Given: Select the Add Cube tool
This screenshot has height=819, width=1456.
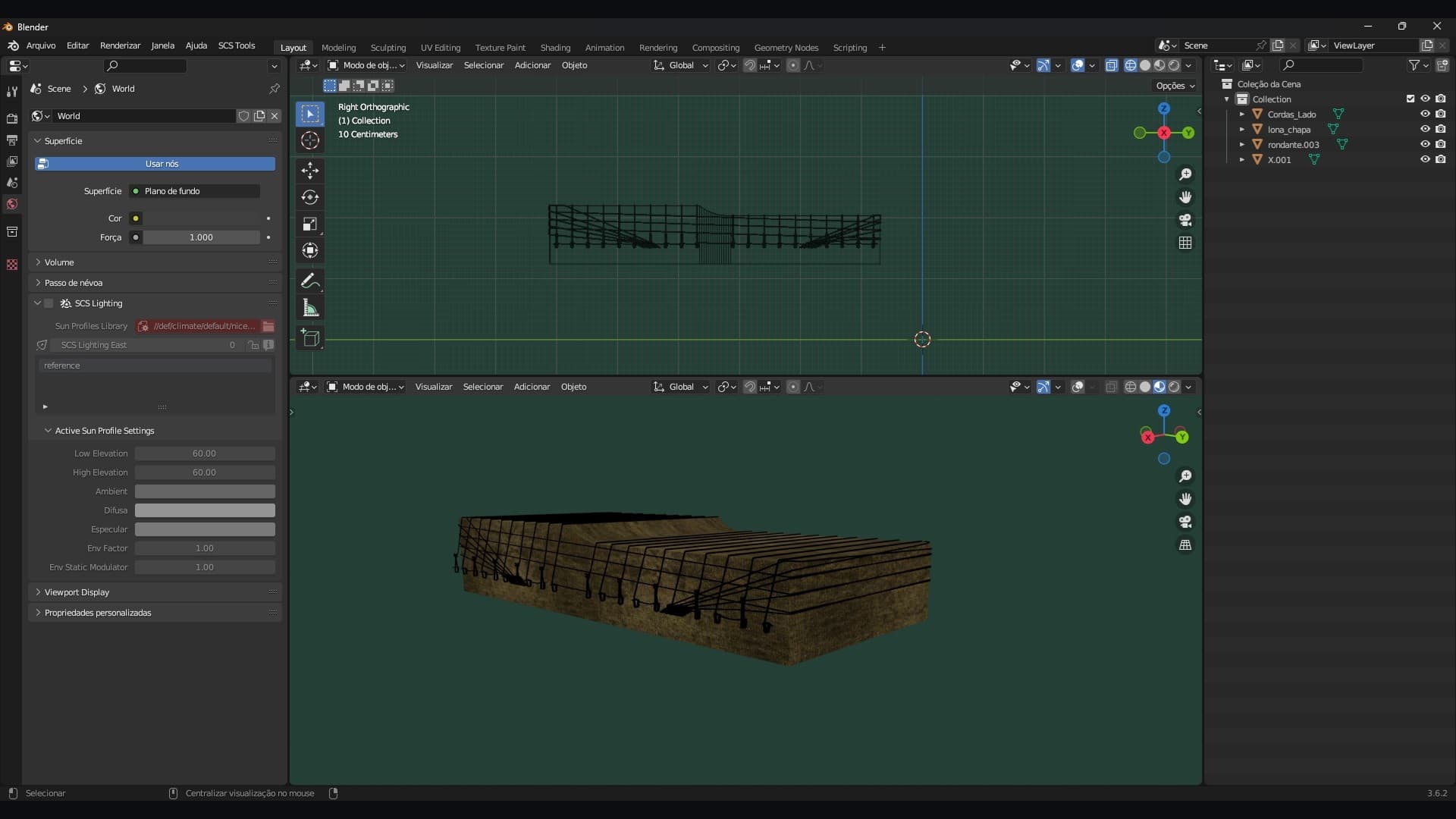Looking at the screenshot, I should 309,338.
